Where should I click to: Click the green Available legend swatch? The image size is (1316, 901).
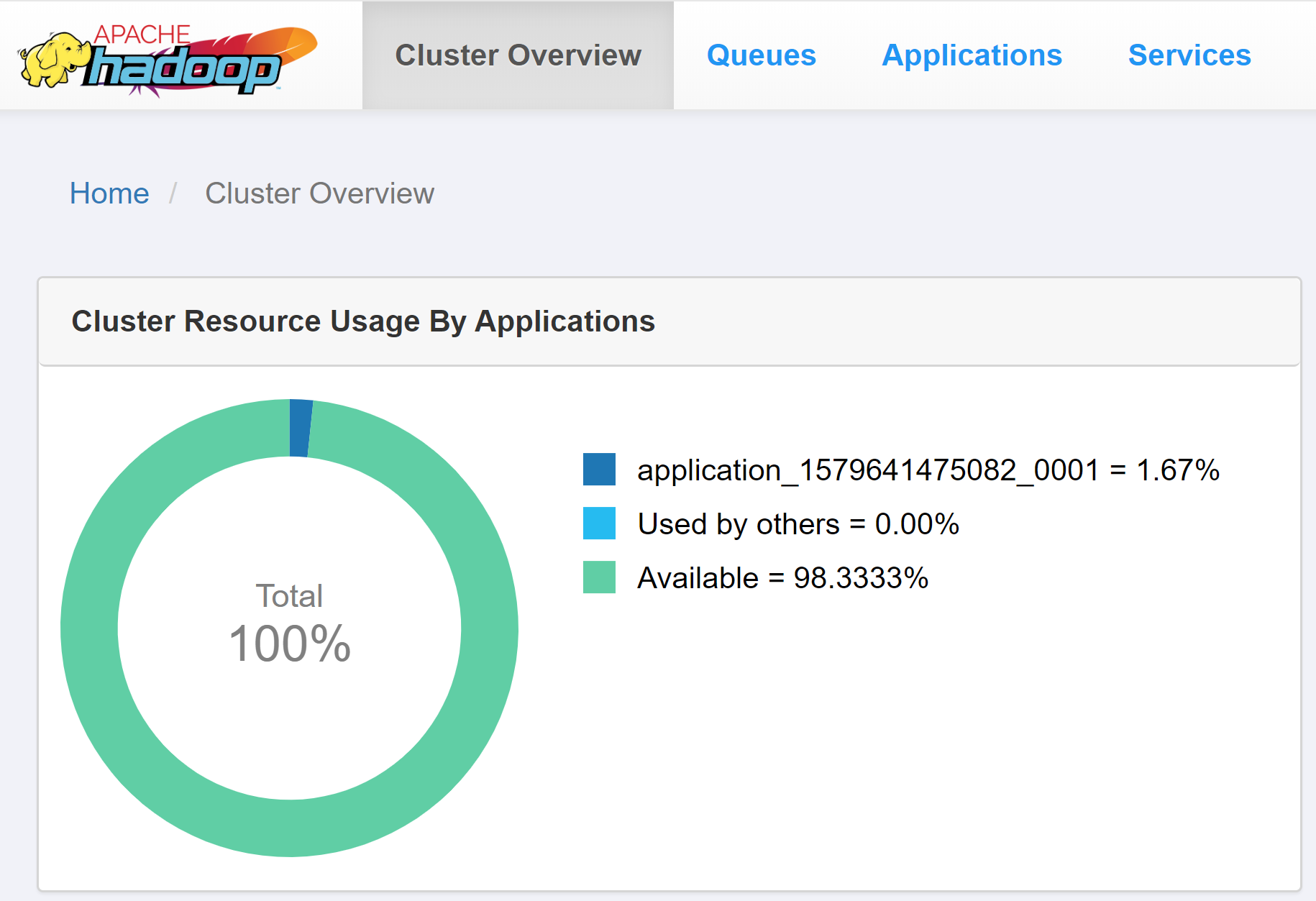click(599, 577)
